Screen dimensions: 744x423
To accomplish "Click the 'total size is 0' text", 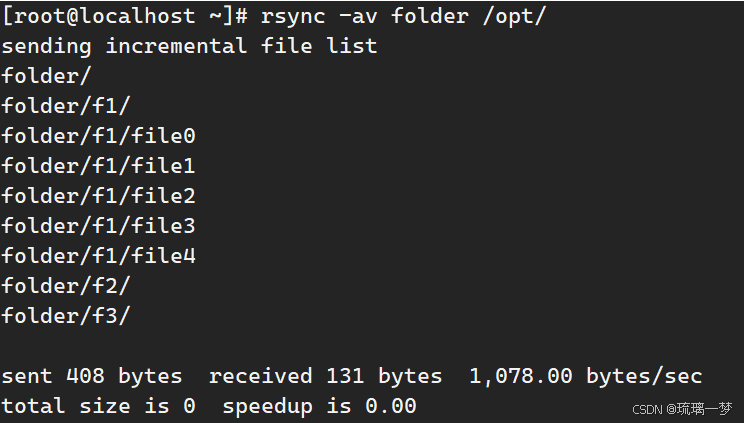I will (98, 406).
